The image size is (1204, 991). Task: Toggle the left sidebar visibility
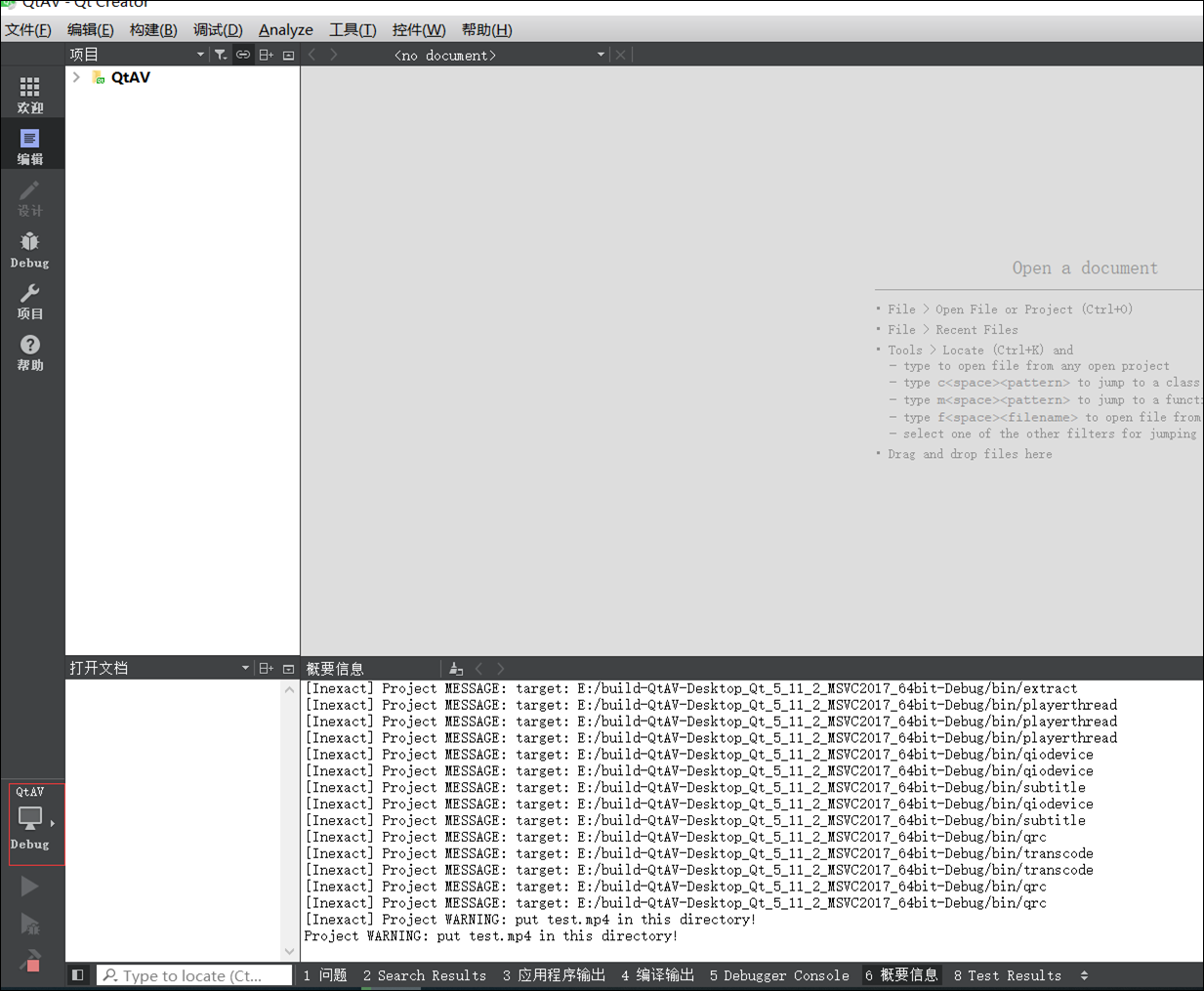pos(77,974)
